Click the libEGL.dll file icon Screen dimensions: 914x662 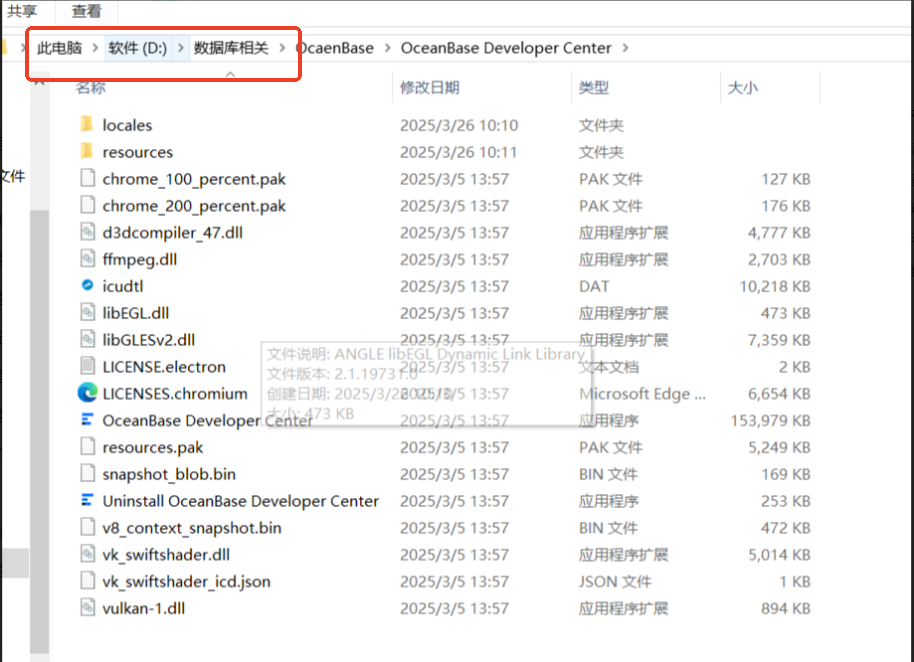tap(87, 312)
